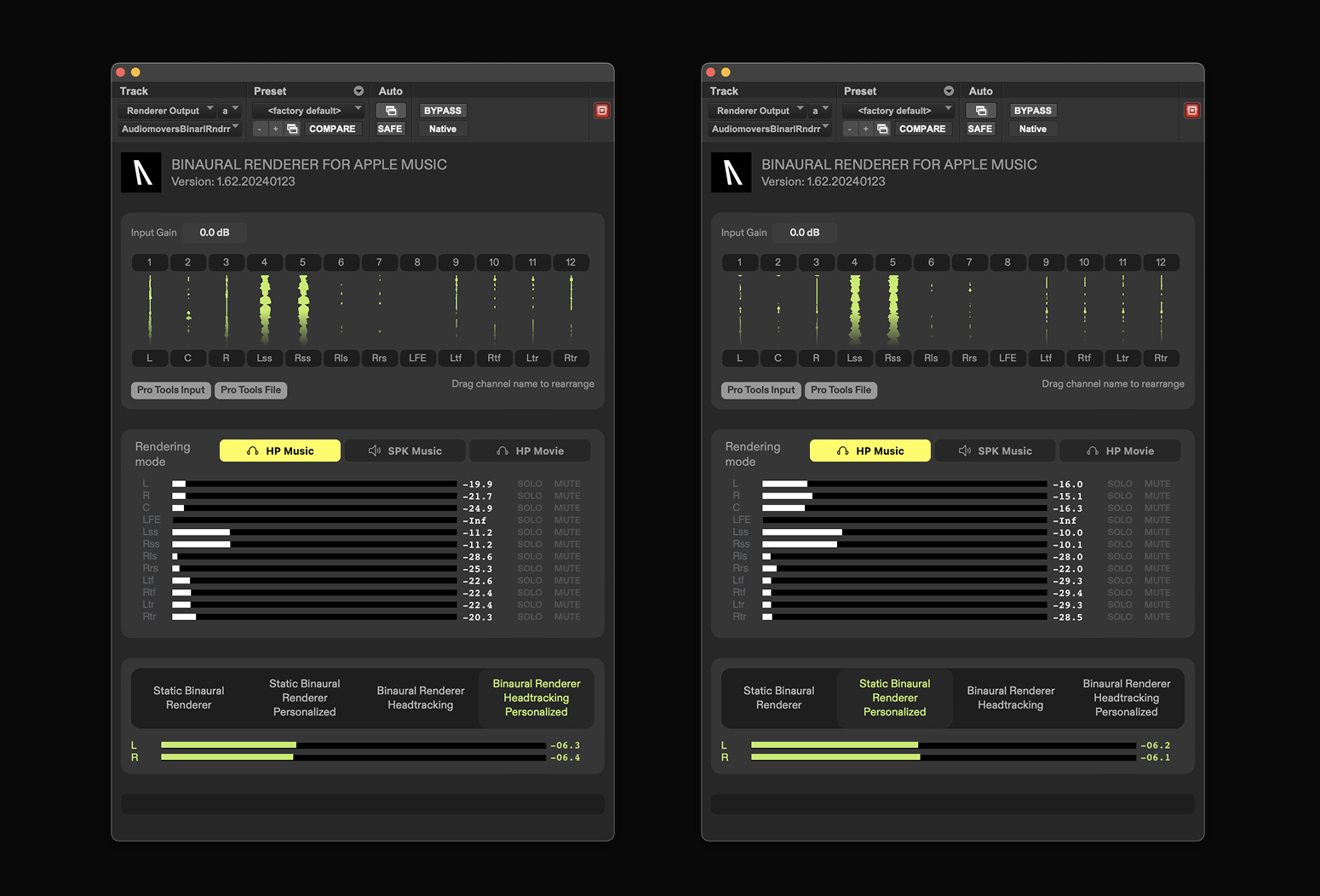Click the LFE channel name box, right window
This screenshot has width=1320, height=896.
[1007, 358]
